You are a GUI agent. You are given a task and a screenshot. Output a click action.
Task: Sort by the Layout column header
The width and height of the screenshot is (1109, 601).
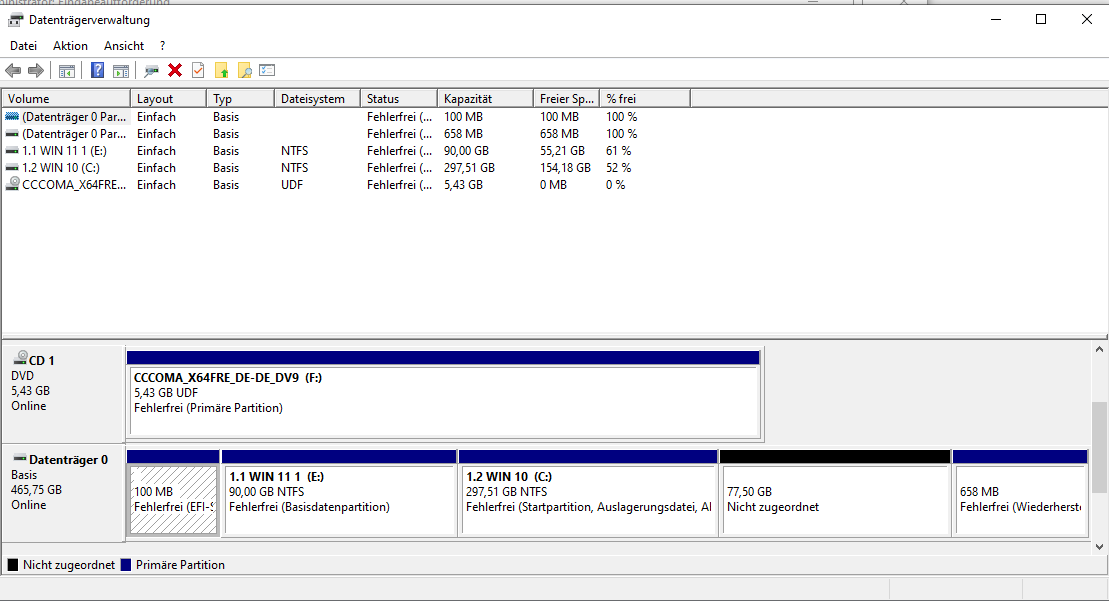(x=168, y=99)
